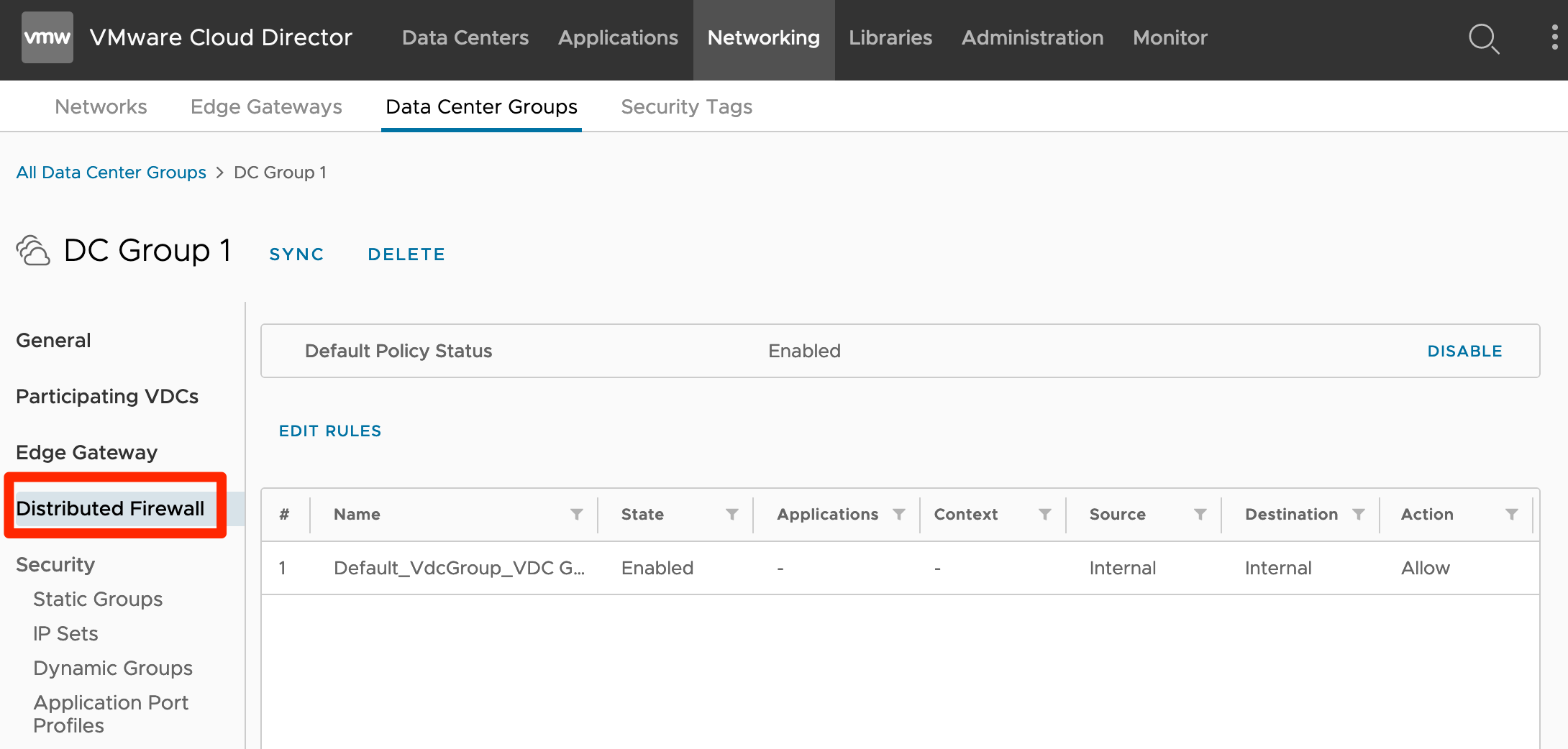
Task: Open the Edge Gateway section
Action: pyautogui.click(x=86, y=453)
